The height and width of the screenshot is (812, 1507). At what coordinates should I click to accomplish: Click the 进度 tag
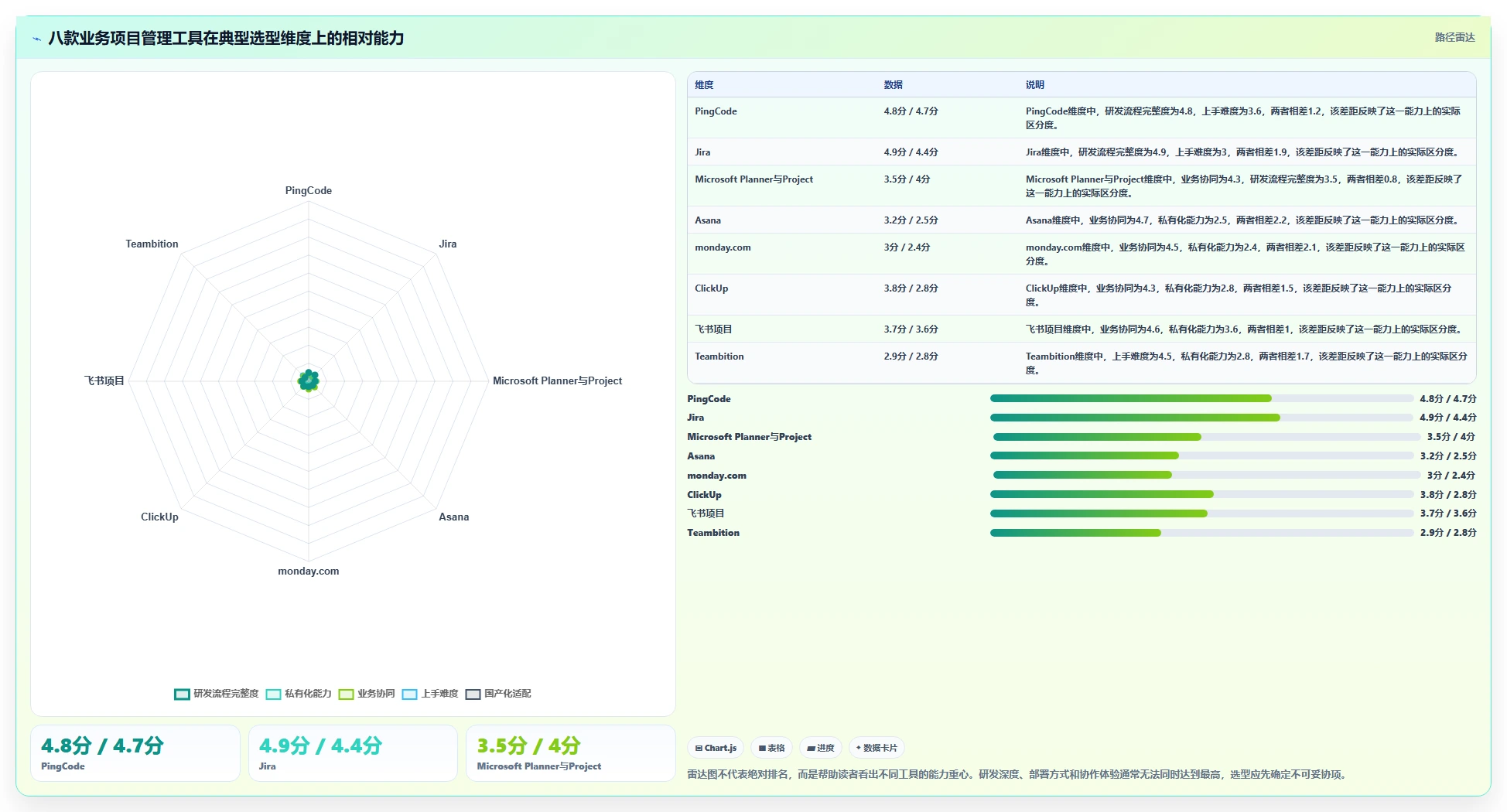coord(820,748)
